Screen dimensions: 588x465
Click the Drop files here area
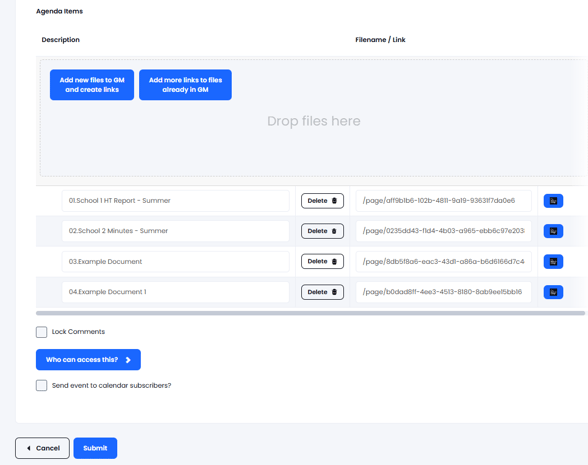click(314, 121)
